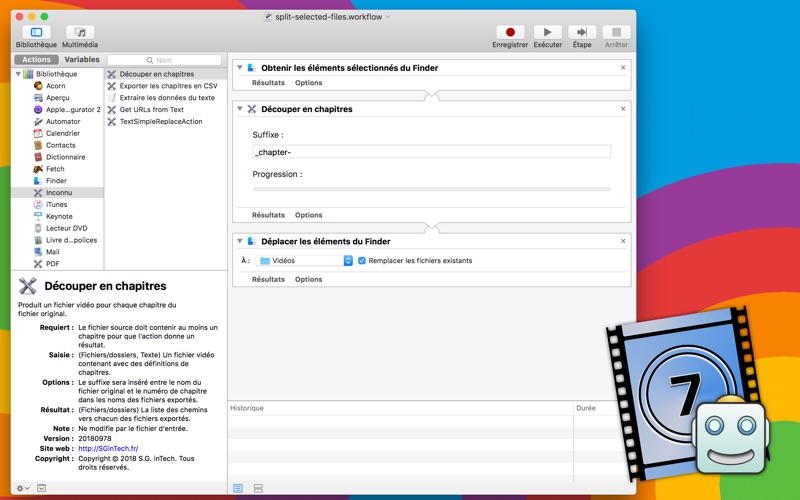Click the Progression progress bar
Image resolution: width=800 pixels, height=500 pixels.
point(432,189)
